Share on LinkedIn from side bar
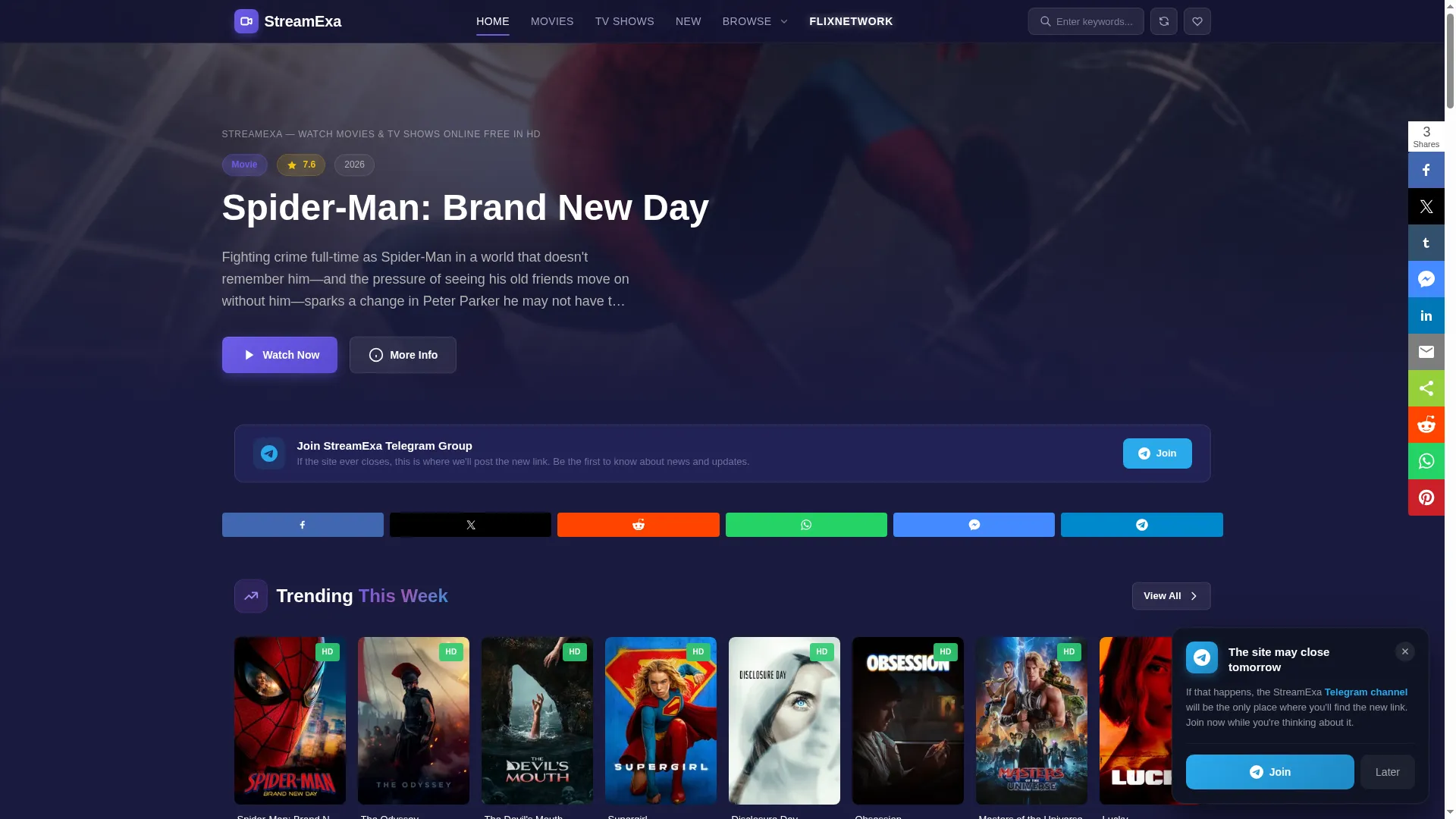 1426,315
